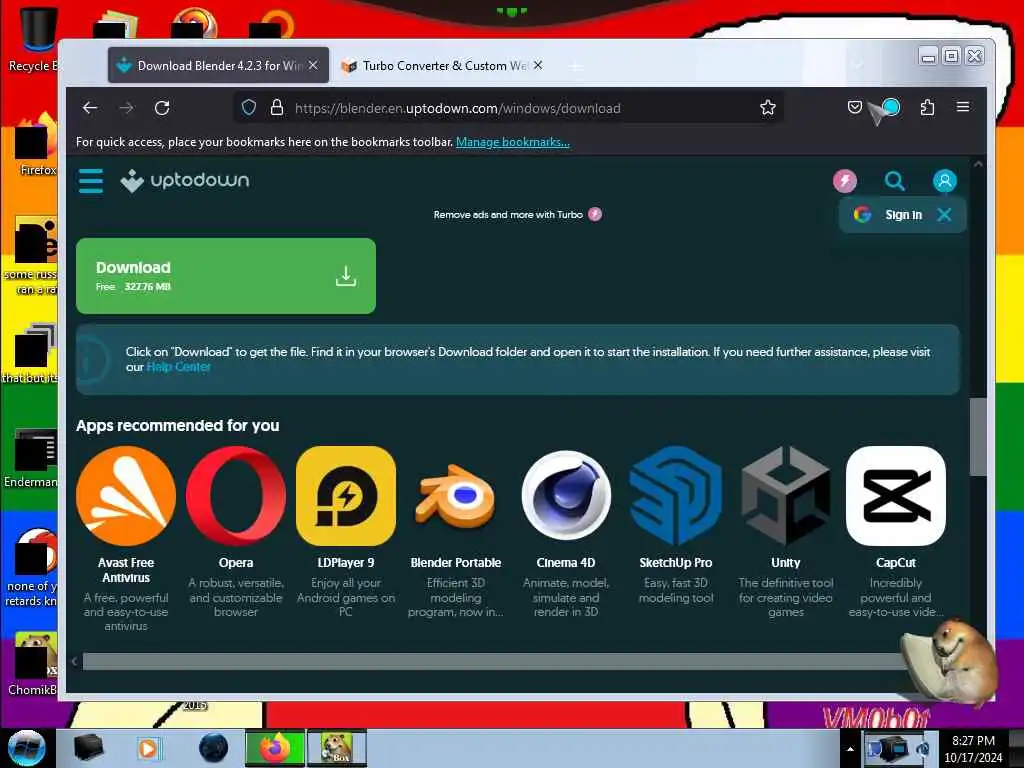Click the LDPlayer 9 title text

coord(345,563)
